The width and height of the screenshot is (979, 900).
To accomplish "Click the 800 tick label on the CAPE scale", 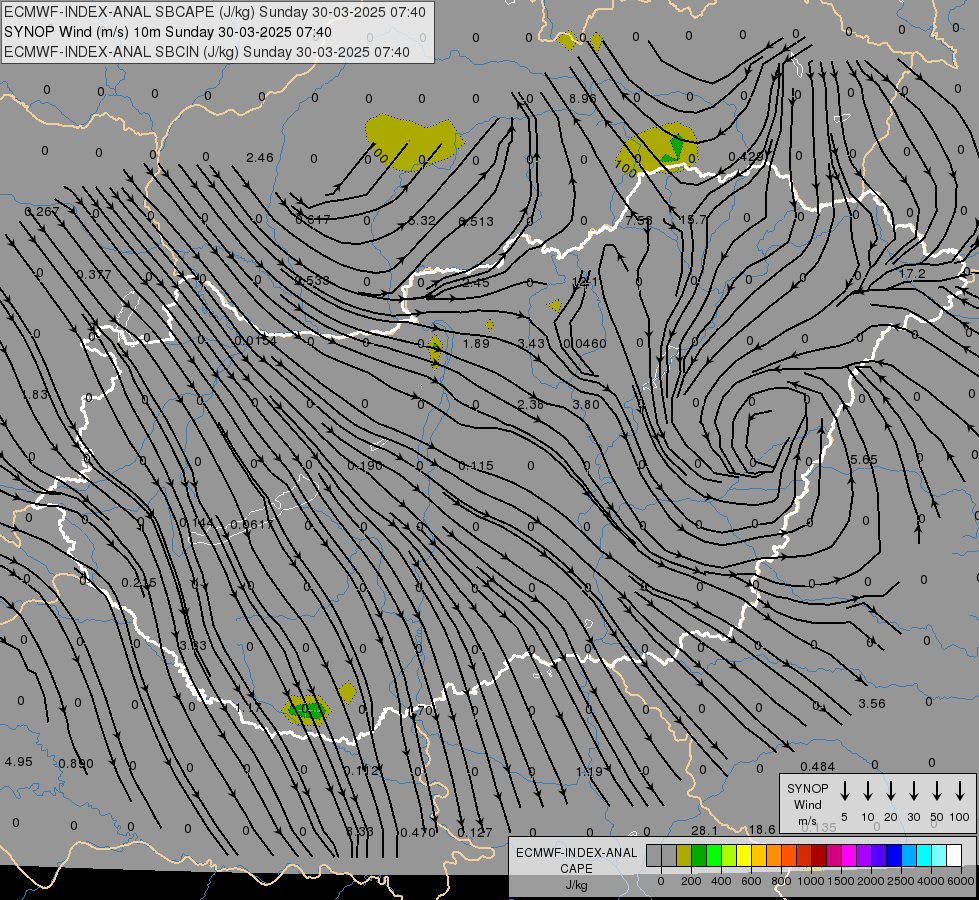I will click(x=781, y=881).
